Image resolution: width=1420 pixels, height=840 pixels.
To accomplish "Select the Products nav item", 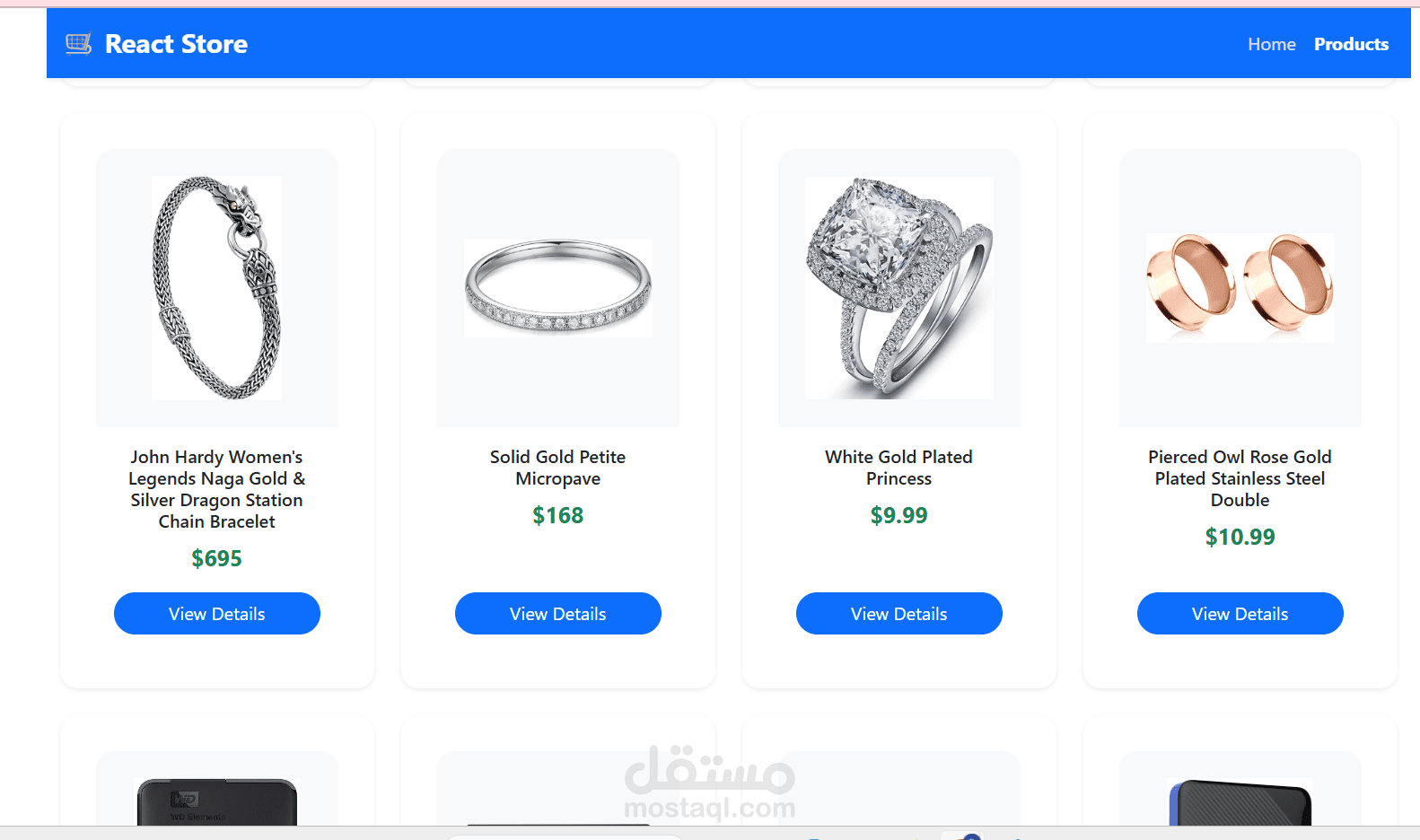I will tap(1351, 44).
